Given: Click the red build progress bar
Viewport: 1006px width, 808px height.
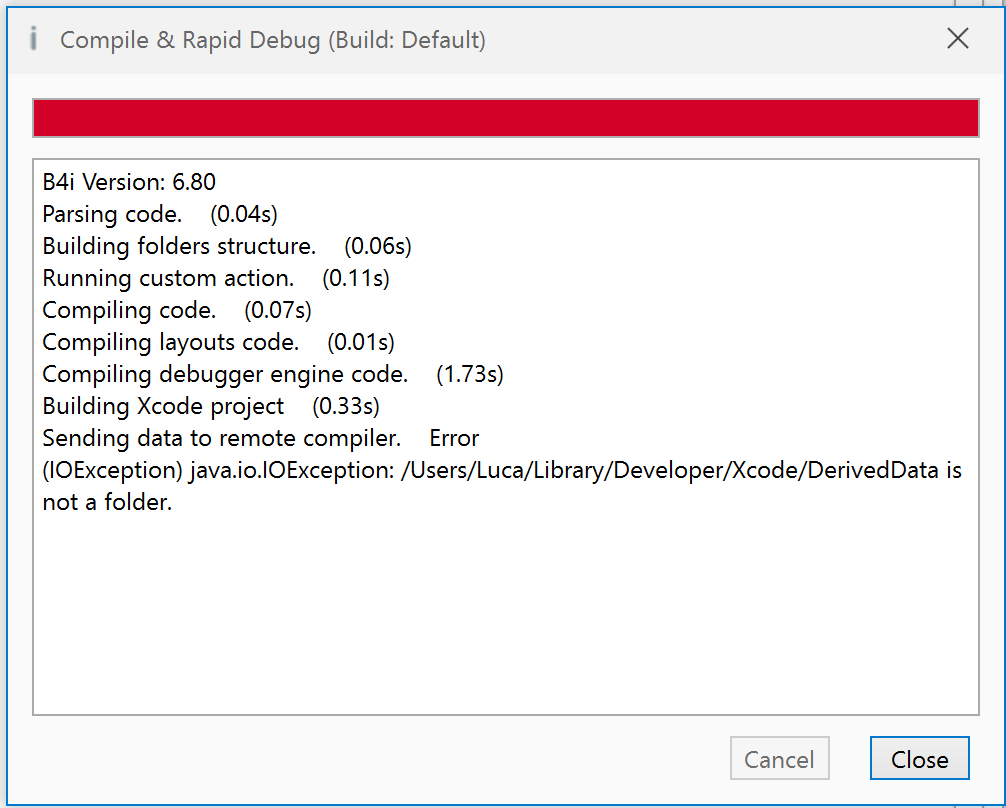Looking at the screenshot, I should click(505, 118).
